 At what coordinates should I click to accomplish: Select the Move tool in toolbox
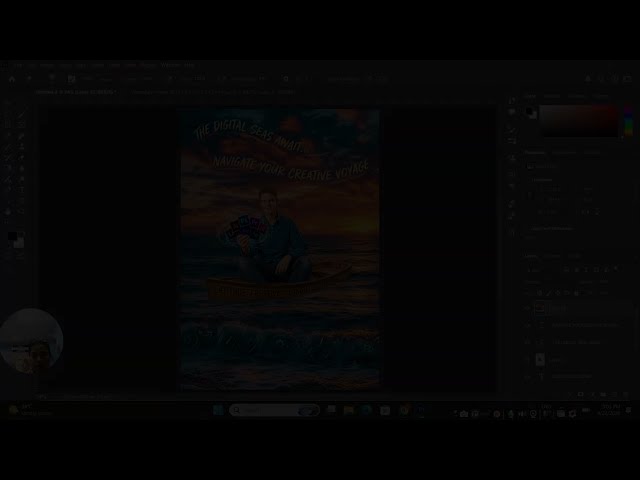tap(8, 105)
